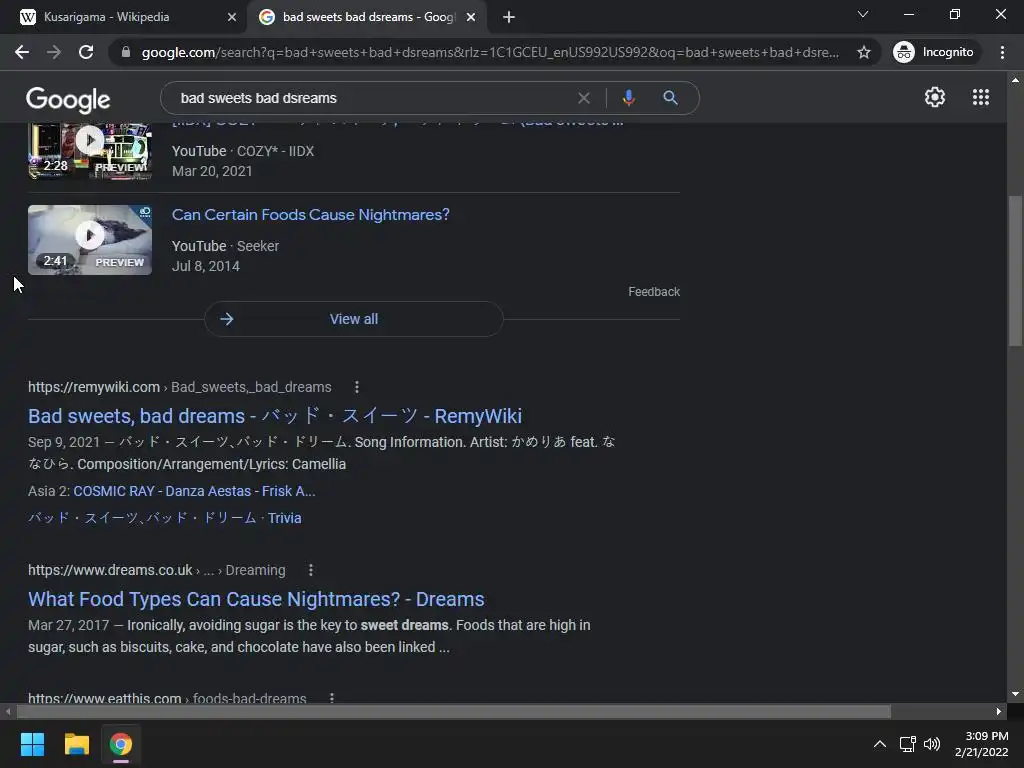Screen dimensions: 1024x768
Task: Clear the Google search box text
Action: point(584,98)
